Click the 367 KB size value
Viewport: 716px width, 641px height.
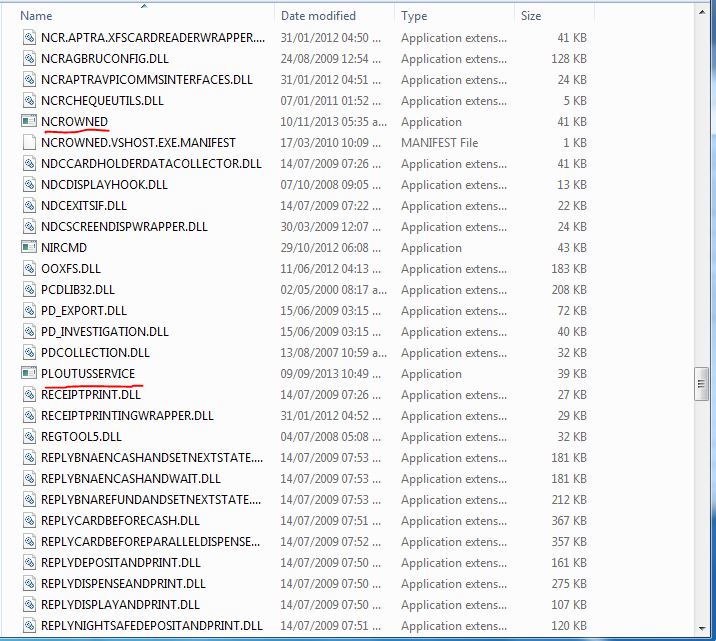(x=569, y=520)
